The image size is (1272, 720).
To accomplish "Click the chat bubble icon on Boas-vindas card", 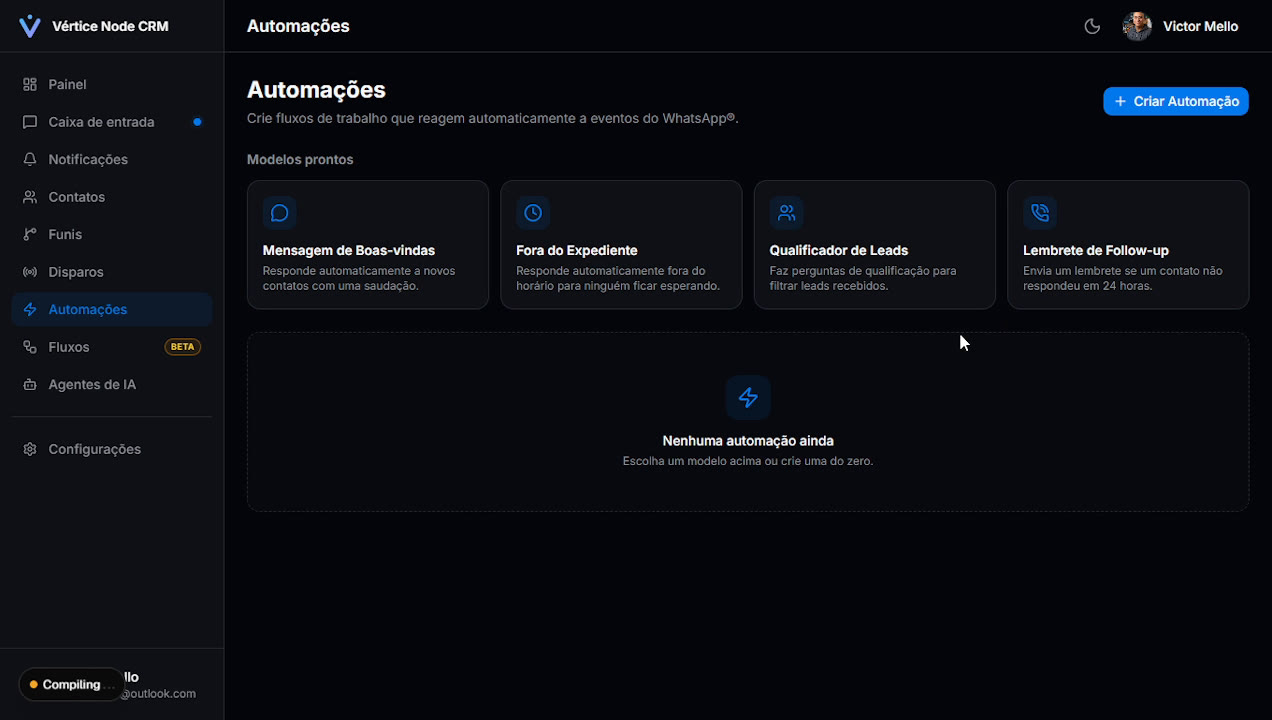I will (x=280, y=213).
